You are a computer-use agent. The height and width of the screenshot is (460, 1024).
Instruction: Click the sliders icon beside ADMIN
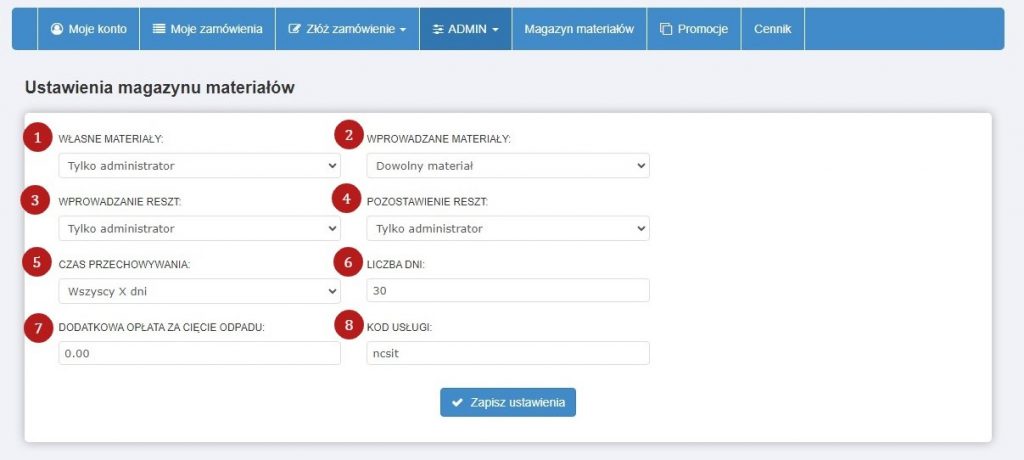pos(438,29)
